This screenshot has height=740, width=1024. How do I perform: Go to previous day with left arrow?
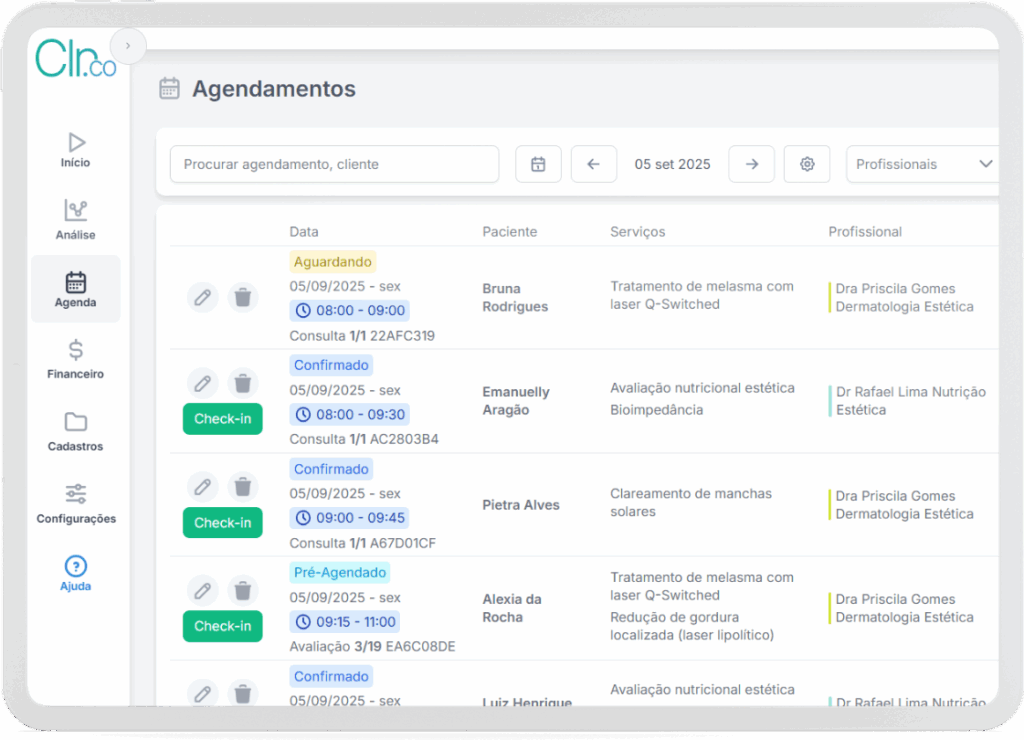click(593, 164)
